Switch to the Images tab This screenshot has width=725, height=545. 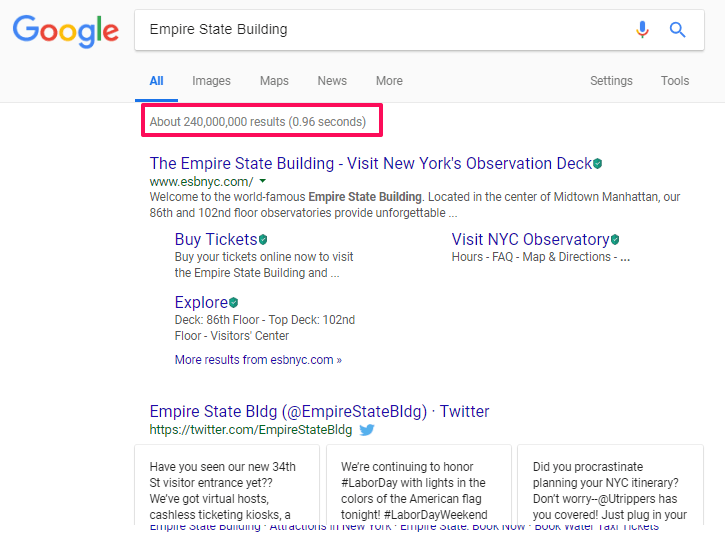click(x=211, y=81)
